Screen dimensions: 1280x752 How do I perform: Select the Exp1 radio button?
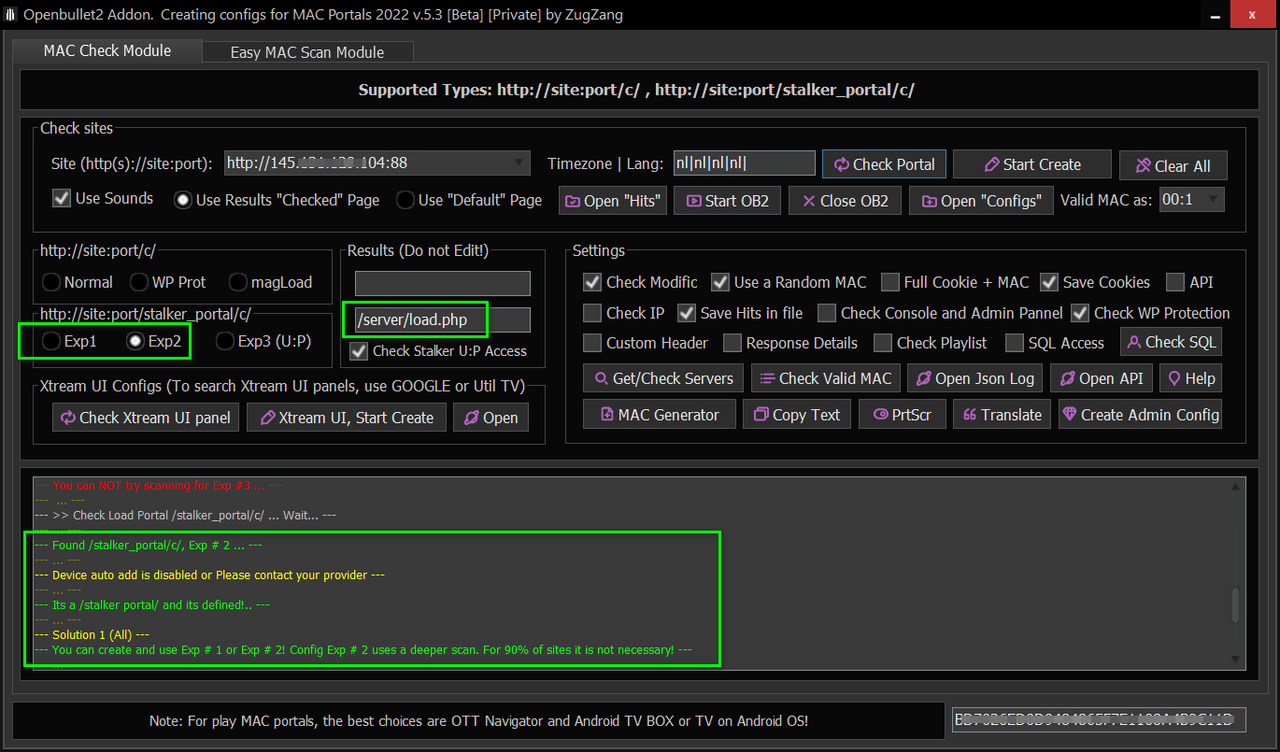point(51,341)
